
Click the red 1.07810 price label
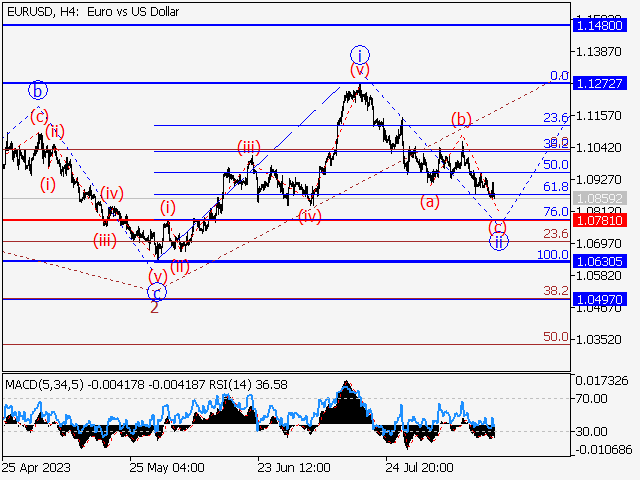(x=600, y=221)
